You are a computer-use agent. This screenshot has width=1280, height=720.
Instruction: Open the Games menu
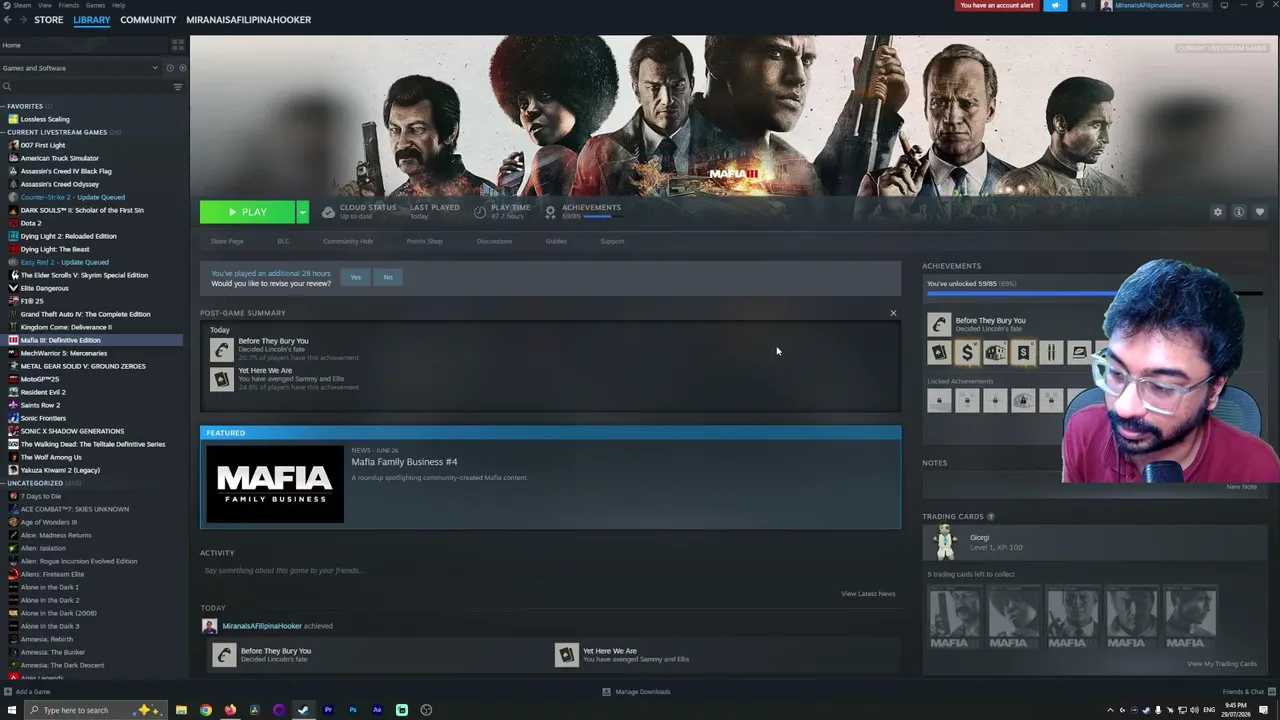click(x=96, y=5)
